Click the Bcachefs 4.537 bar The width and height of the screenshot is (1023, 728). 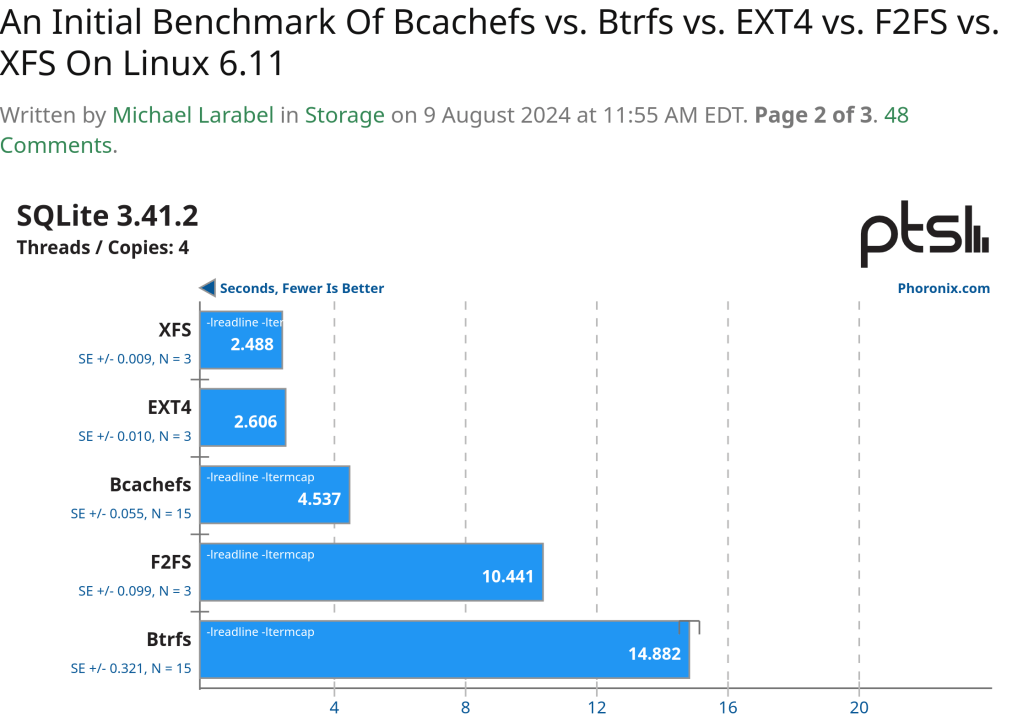click(275, 494)
